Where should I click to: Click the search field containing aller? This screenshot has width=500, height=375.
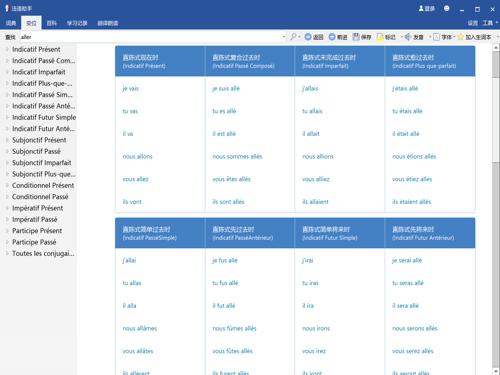(150, 37)
